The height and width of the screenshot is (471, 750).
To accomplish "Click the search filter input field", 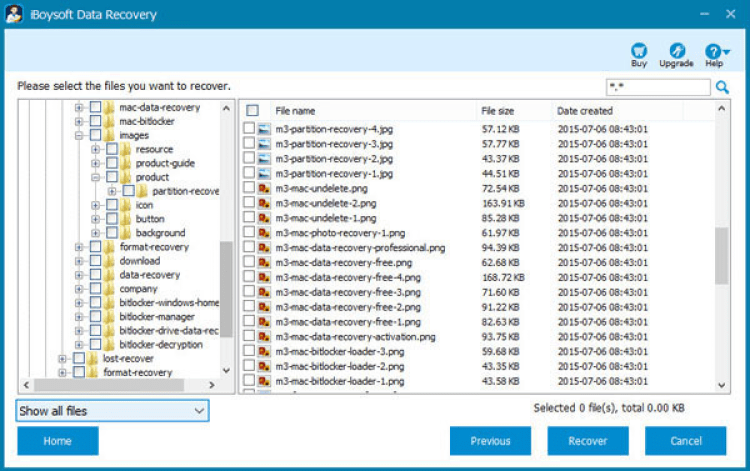I will 658,88.
